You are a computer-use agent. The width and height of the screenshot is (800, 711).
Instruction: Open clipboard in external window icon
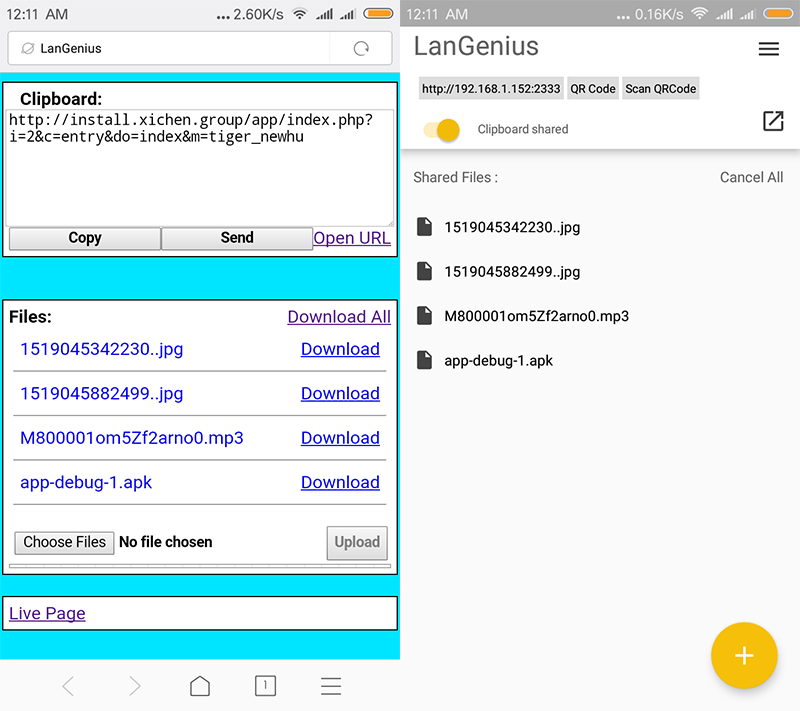pos(773,121)
